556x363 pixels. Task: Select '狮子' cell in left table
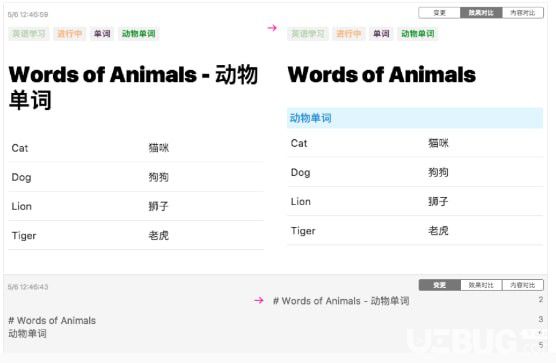tap(159, 206)
